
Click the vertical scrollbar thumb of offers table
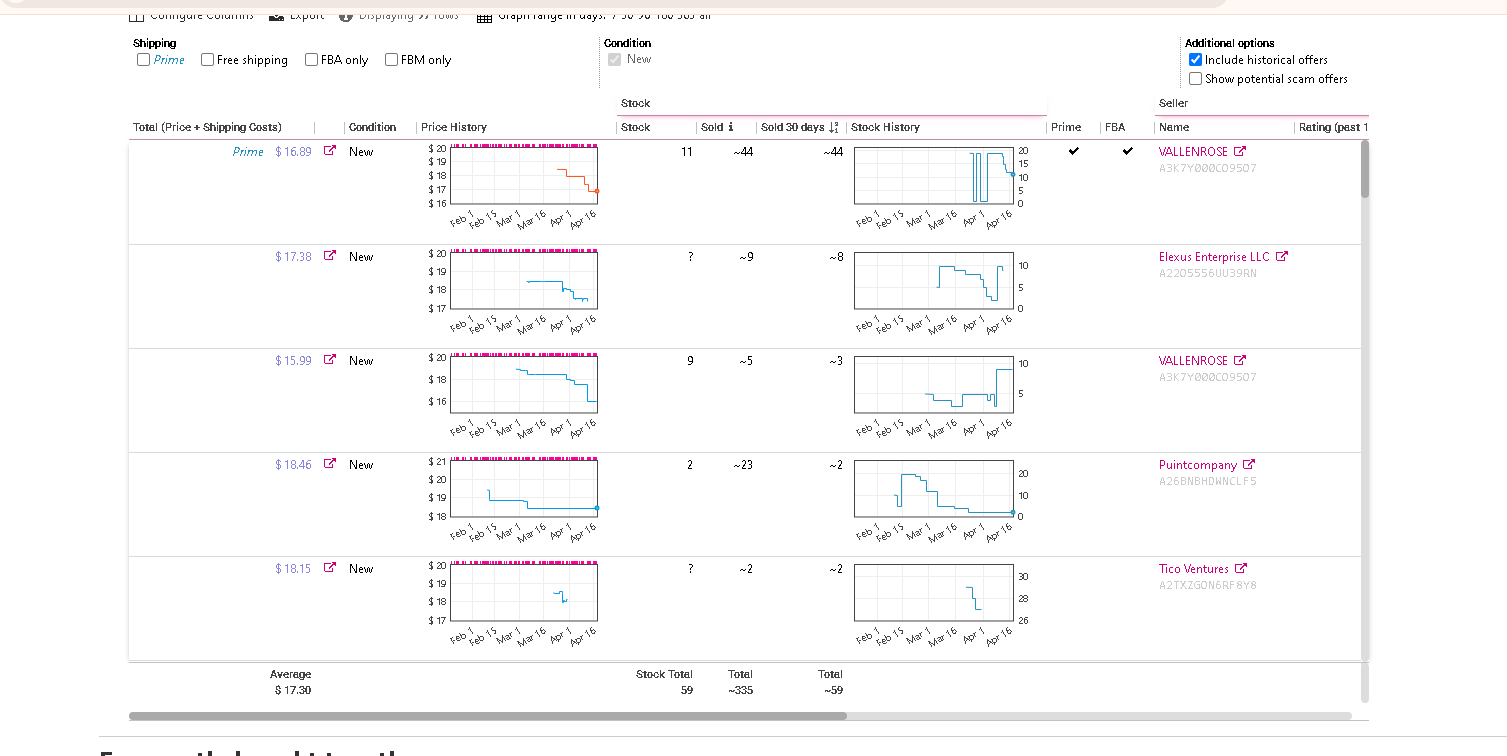pos(1365,170)
